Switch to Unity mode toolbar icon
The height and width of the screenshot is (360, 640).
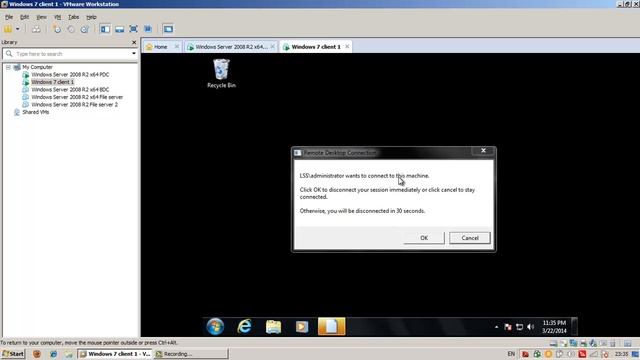[x=148, y=29]
